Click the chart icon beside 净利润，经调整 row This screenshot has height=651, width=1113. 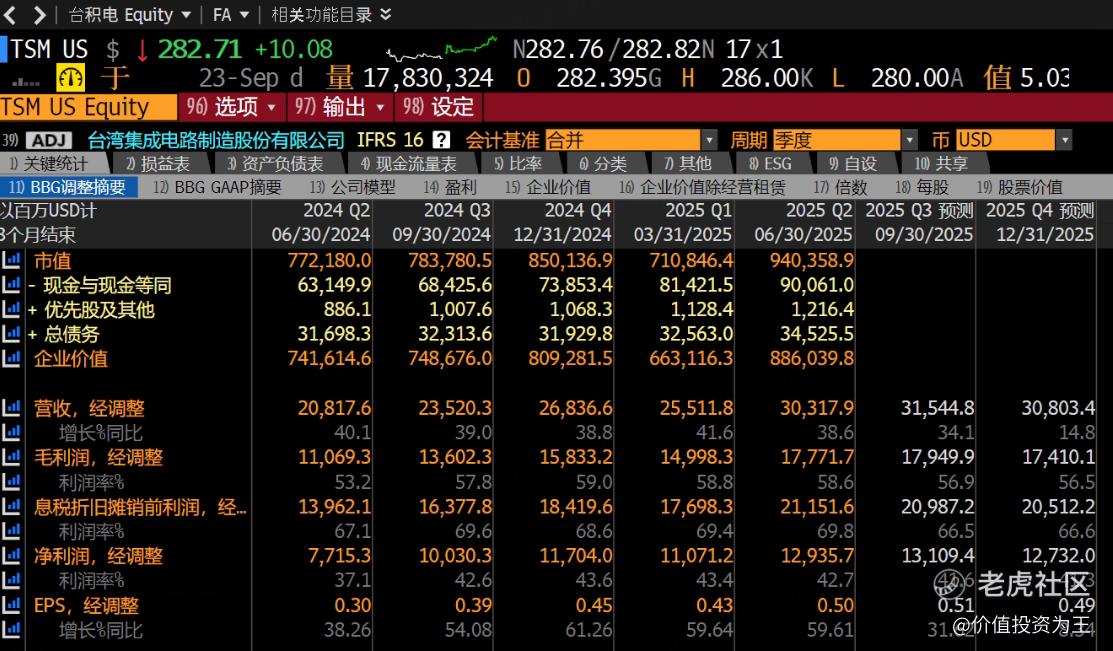(11, 556)
